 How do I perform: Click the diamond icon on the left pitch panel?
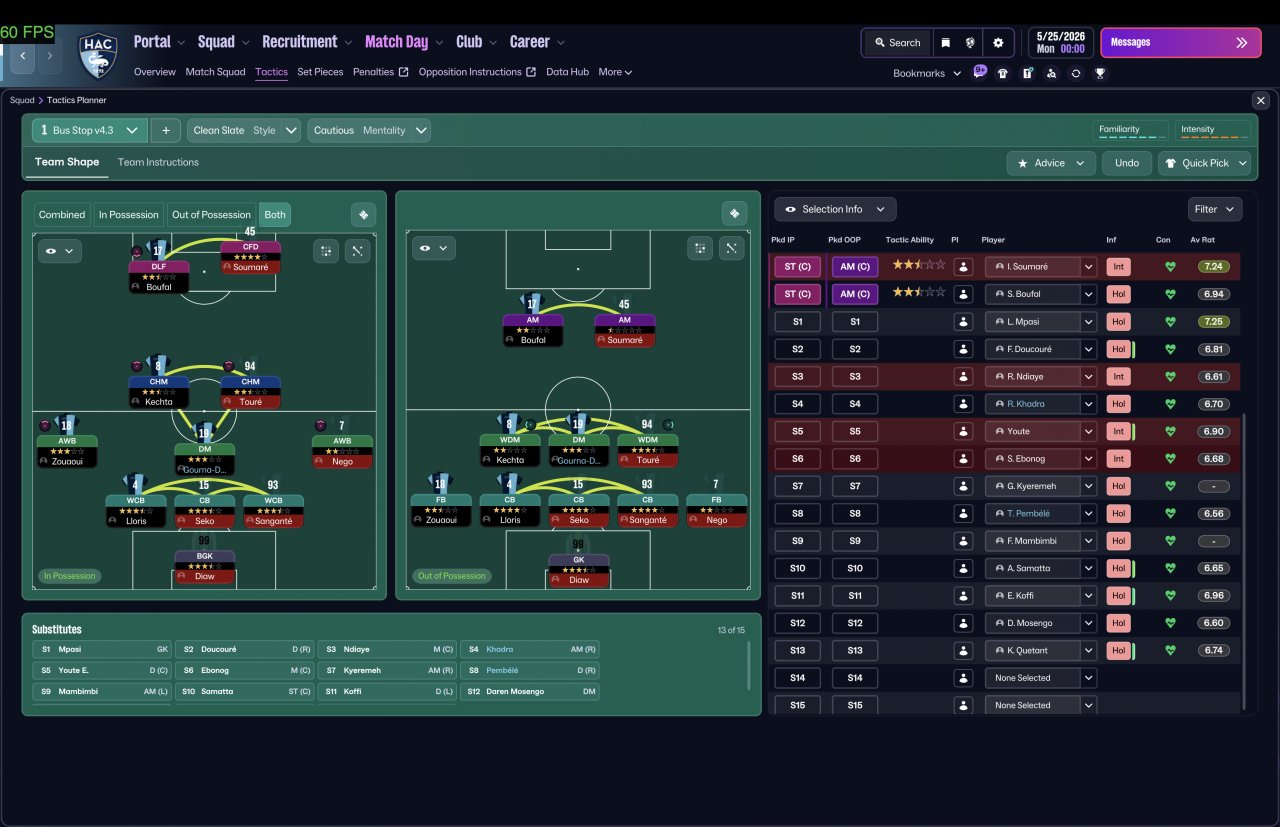[363, 214]
